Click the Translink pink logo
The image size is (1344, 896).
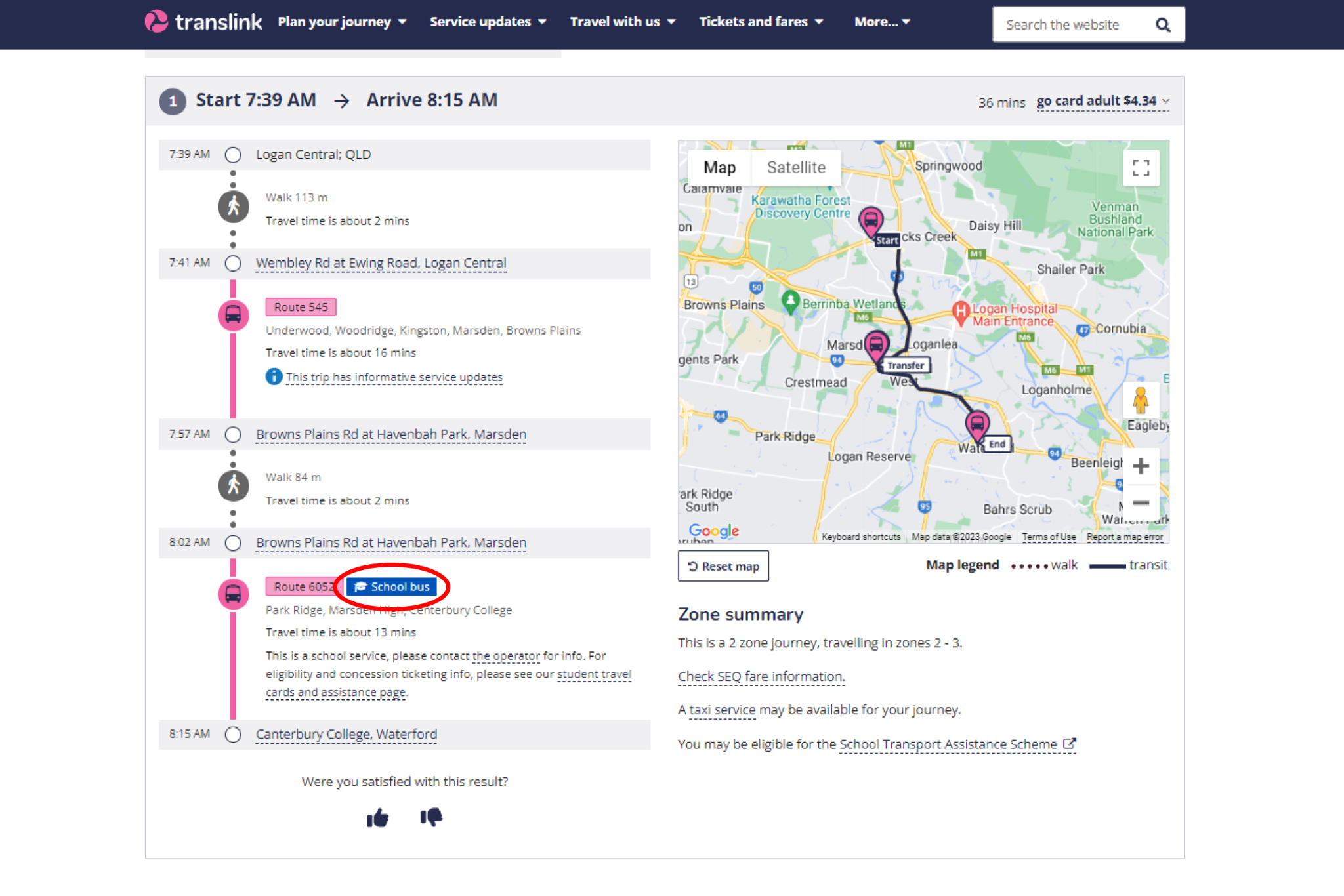pos(156,22)
